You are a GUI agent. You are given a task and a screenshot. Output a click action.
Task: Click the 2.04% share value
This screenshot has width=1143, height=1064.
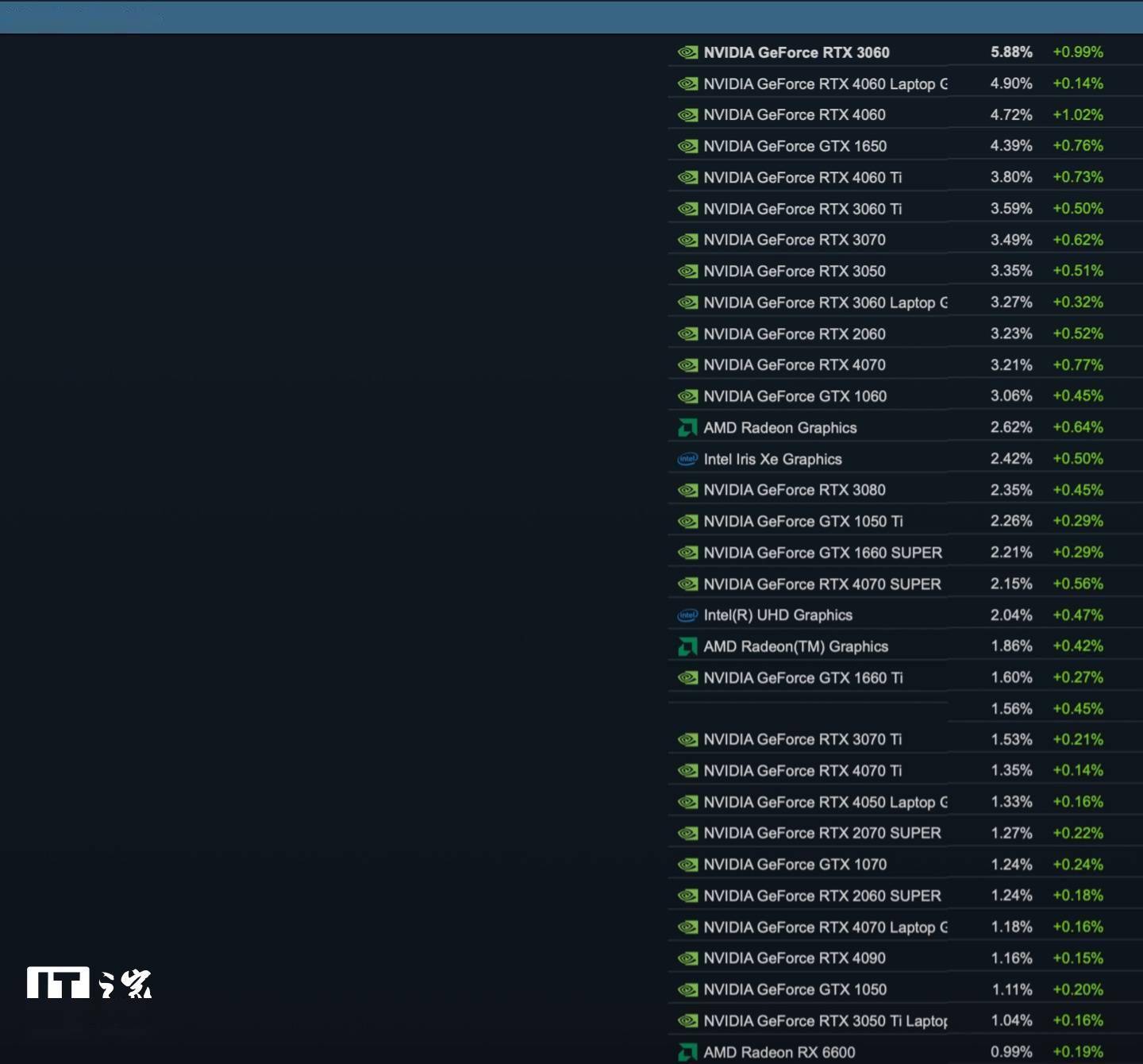(1011, 615)
